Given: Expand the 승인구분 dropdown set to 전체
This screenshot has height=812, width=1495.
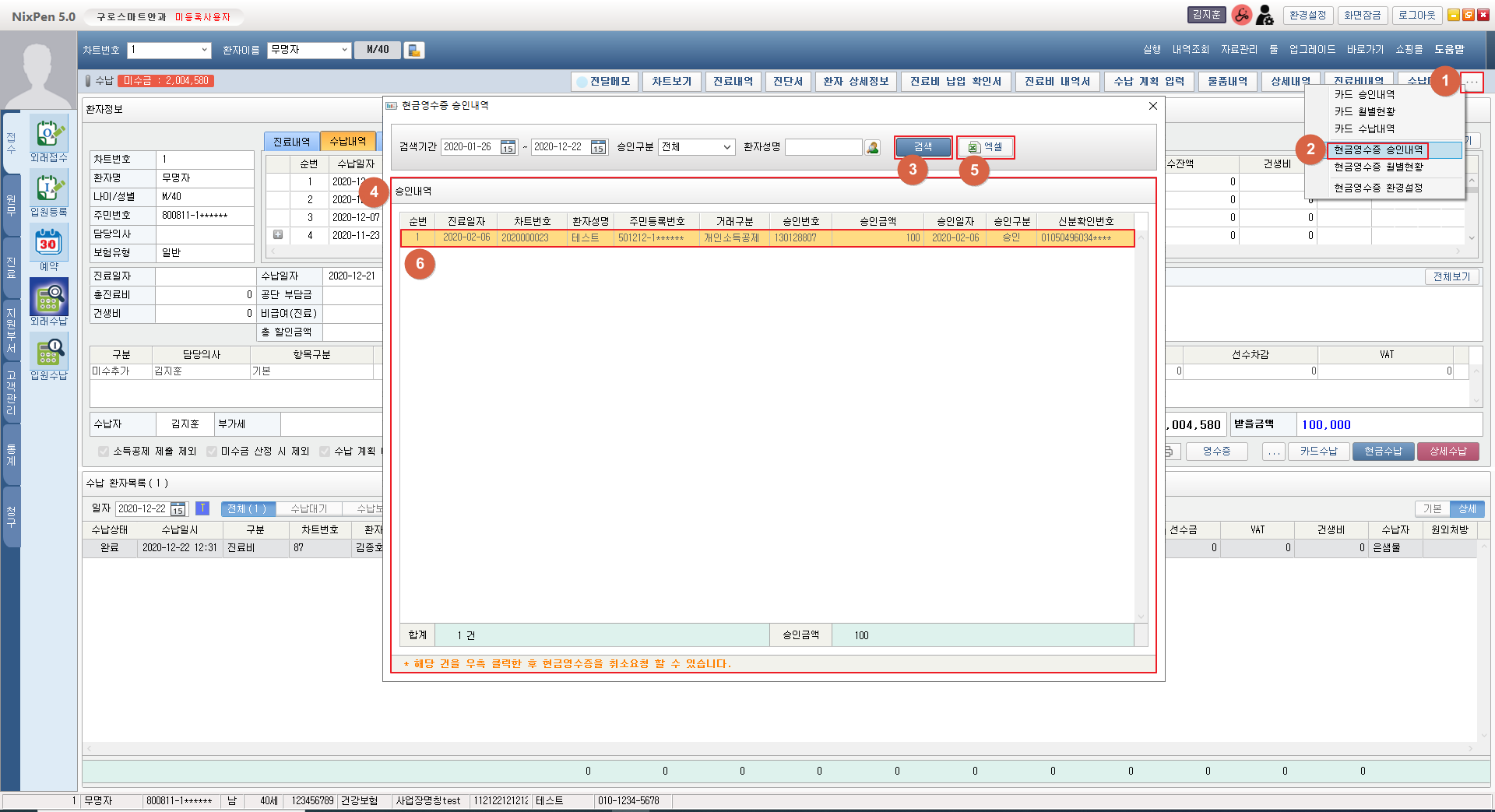Looking at the screenshot, I should point(726,147).
